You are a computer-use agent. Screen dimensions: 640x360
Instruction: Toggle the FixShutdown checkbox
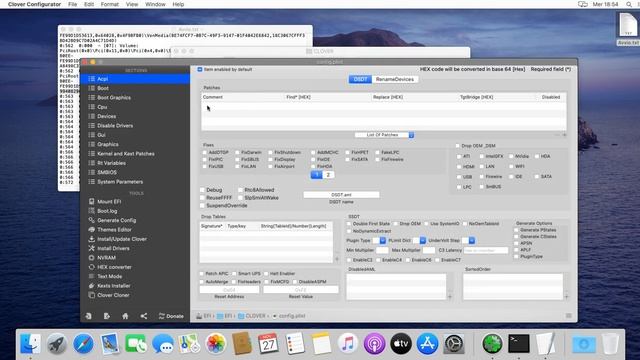pyautogui.click(x=270, y=152)
